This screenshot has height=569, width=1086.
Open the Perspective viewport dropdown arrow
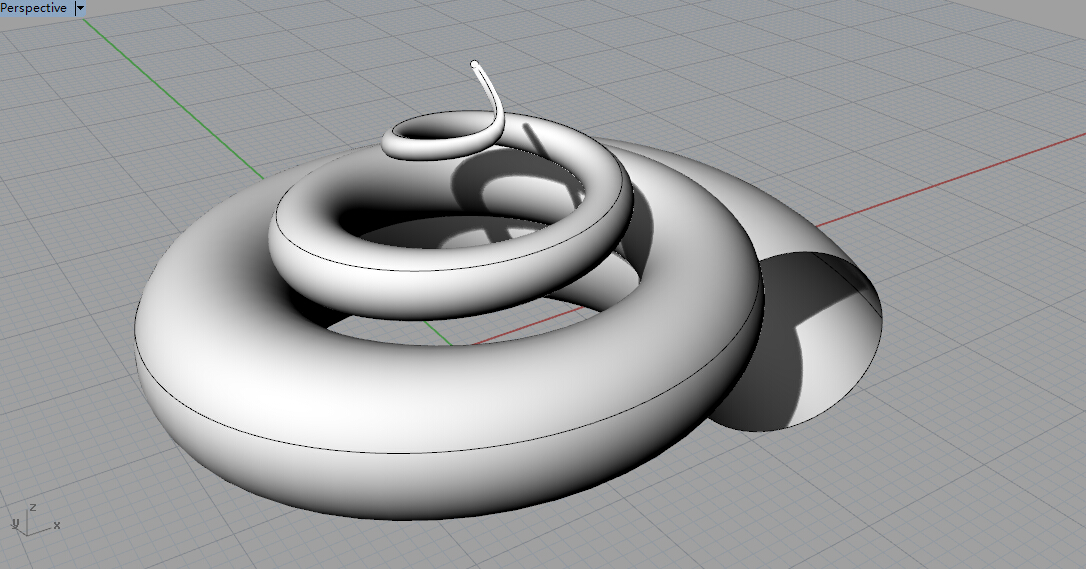[x=80, y=9]
